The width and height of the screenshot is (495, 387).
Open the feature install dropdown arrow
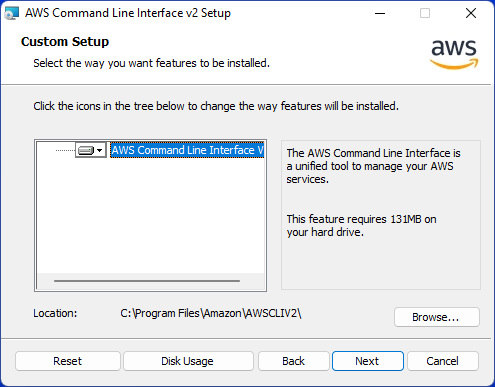click(x=100, y=151)
